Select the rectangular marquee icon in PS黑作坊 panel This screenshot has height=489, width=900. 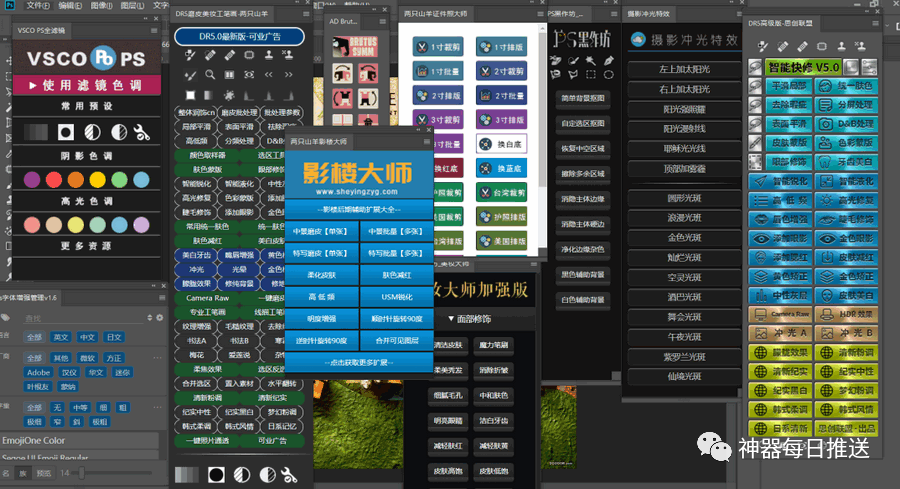point(591,74)
